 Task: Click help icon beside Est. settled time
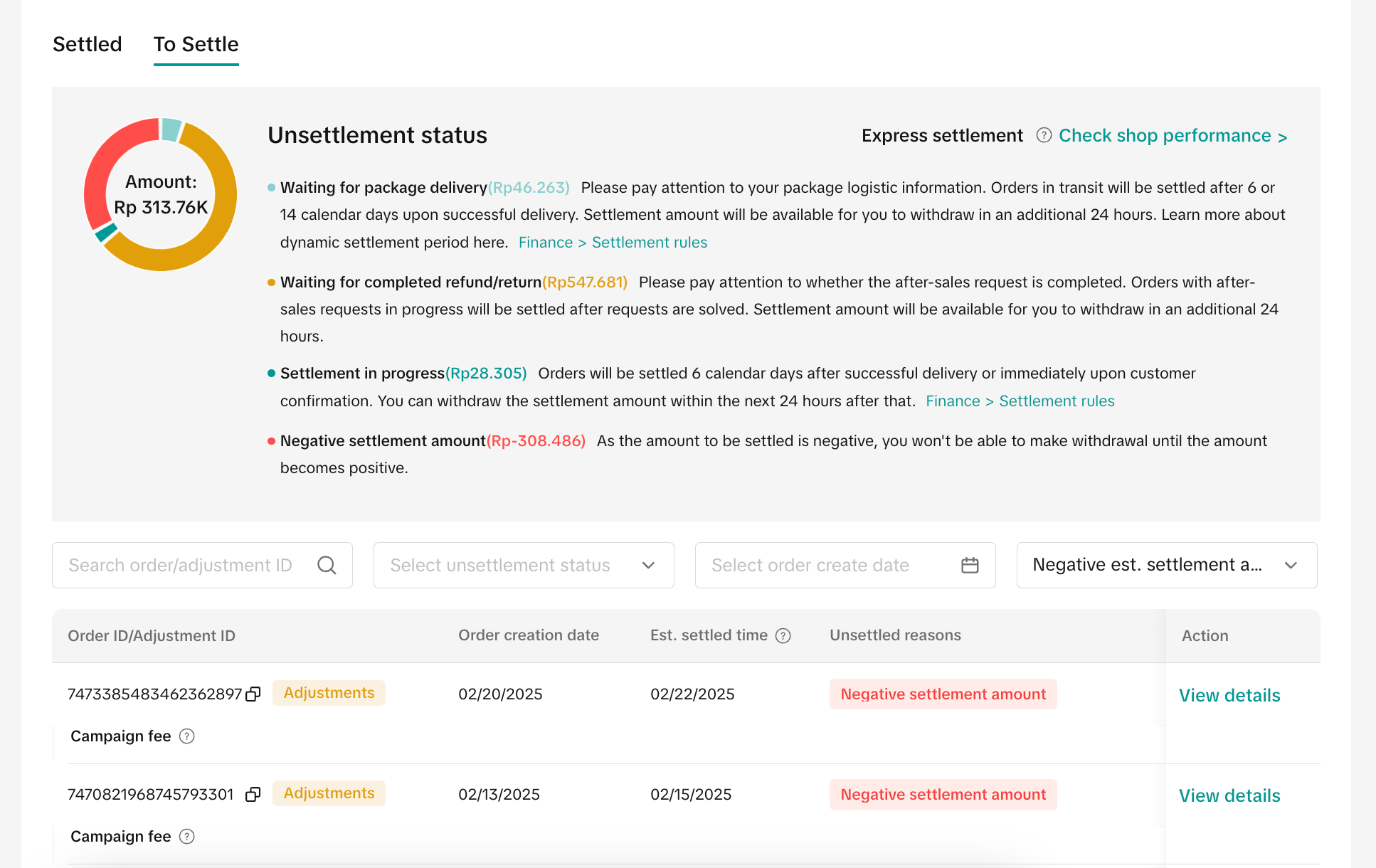pos(783,636)
